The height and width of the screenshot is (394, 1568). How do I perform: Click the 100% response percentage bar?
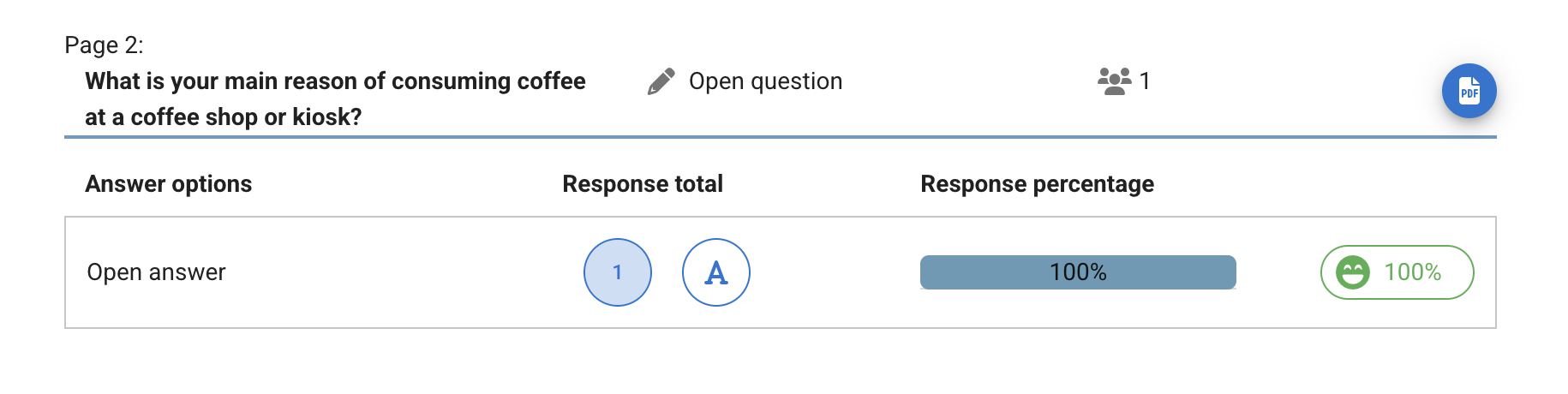pyautogui.click(x=1077, y=272)
